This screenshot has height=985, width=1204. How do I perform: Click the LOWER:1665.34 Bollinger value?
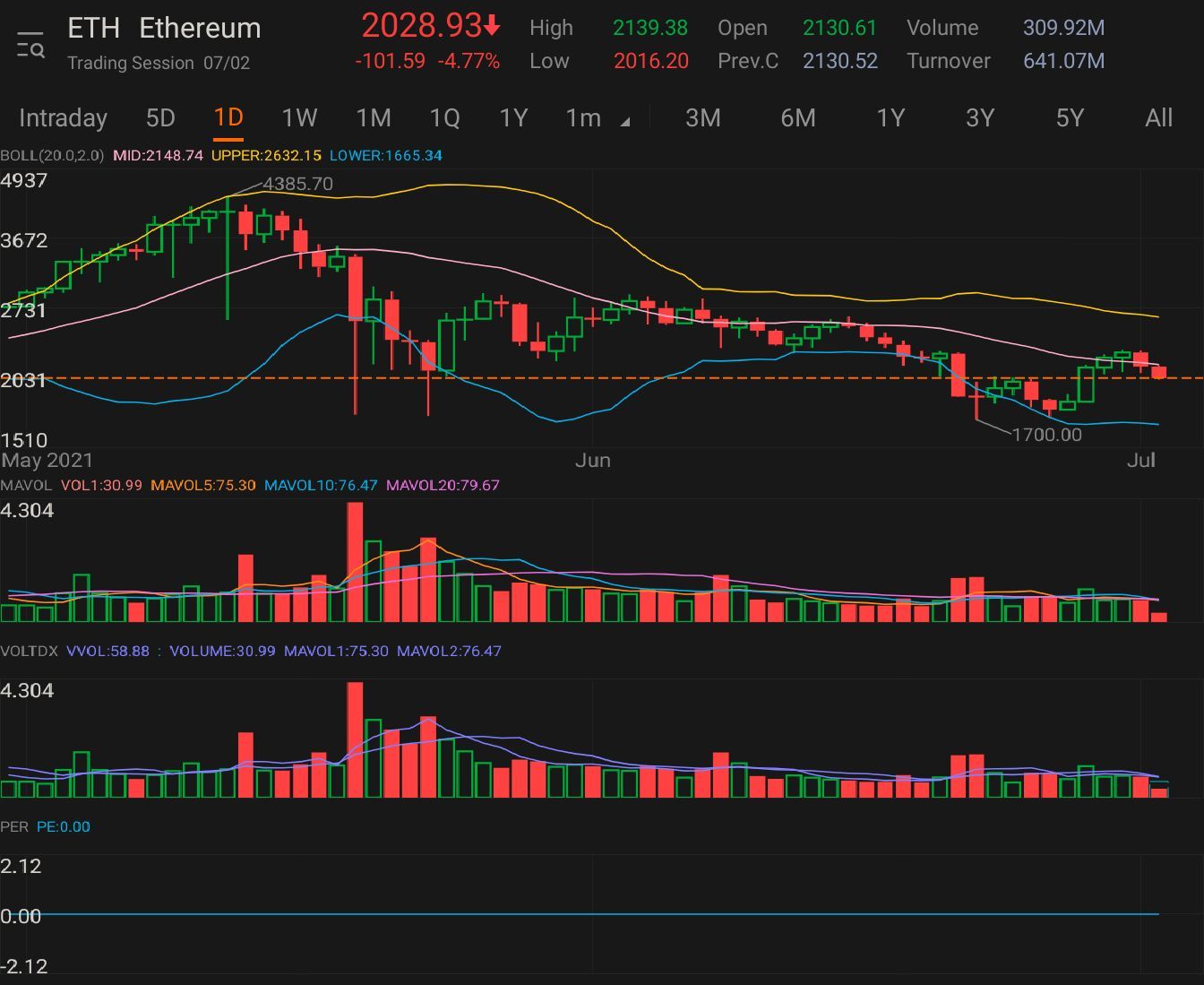coord(386,155)
